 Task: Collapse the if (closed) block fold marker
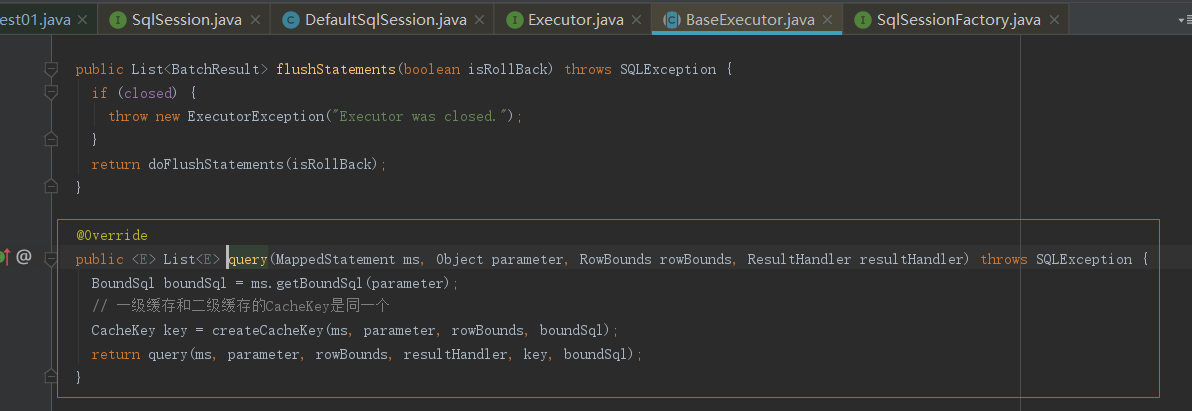[51, 93]
